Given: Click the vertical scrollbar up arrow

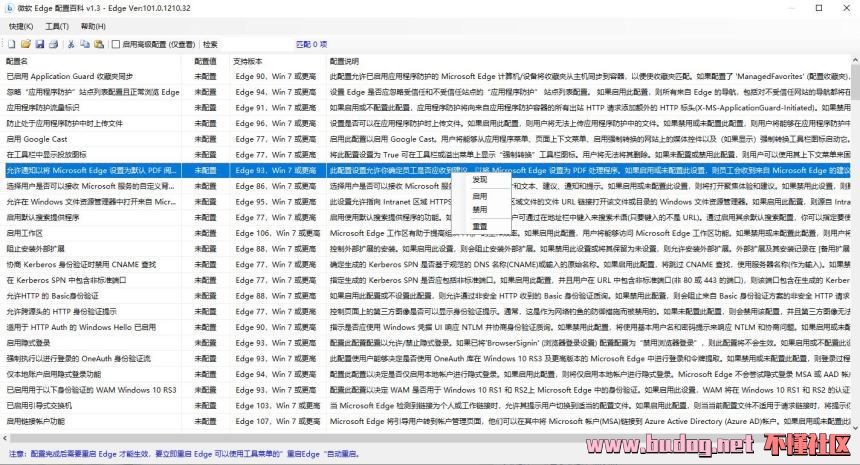Looking at the screenshot, I should 855,59.
